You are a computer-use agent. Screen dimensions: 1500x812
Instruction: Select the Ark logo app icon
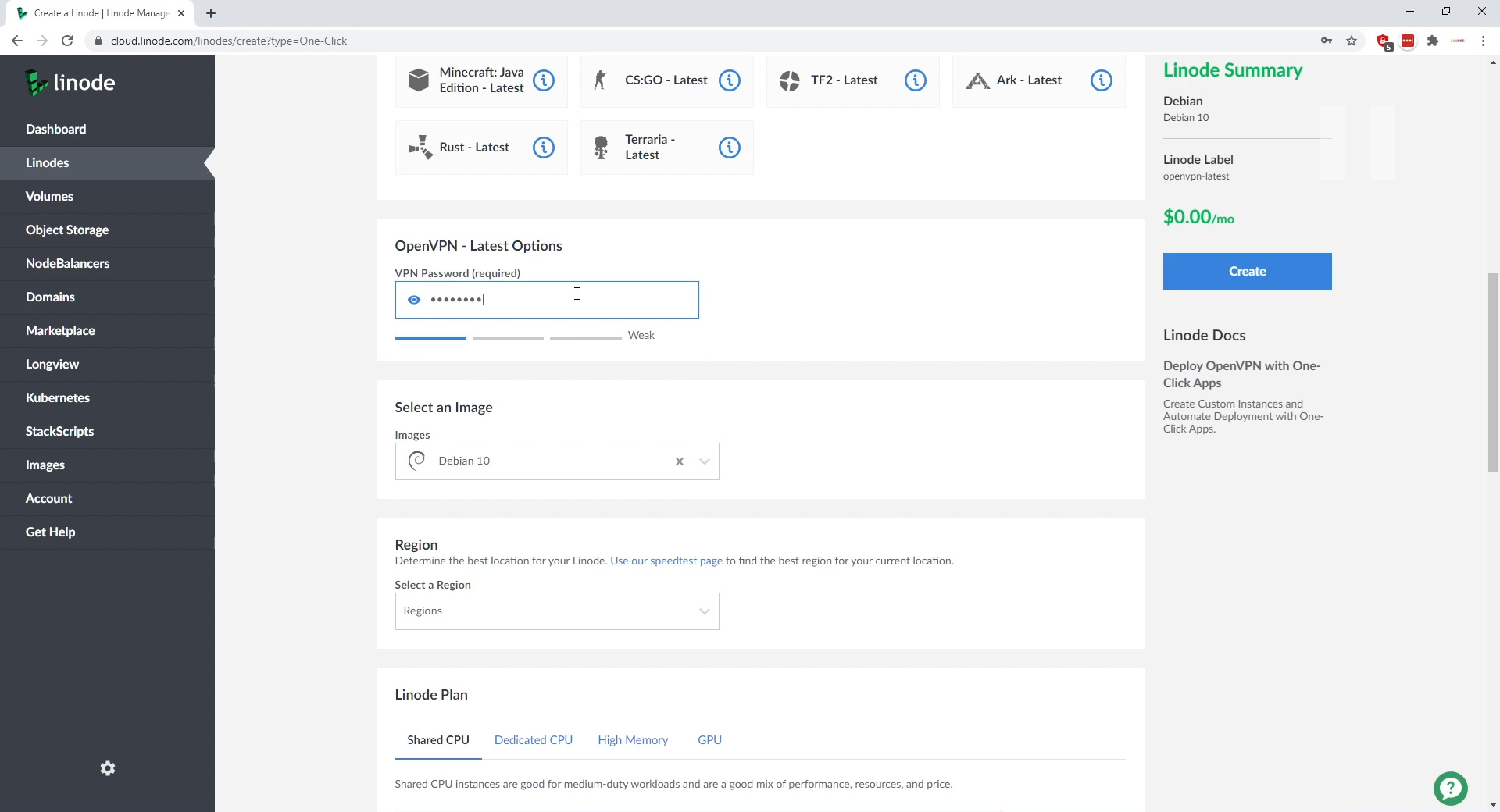point(977,80)
